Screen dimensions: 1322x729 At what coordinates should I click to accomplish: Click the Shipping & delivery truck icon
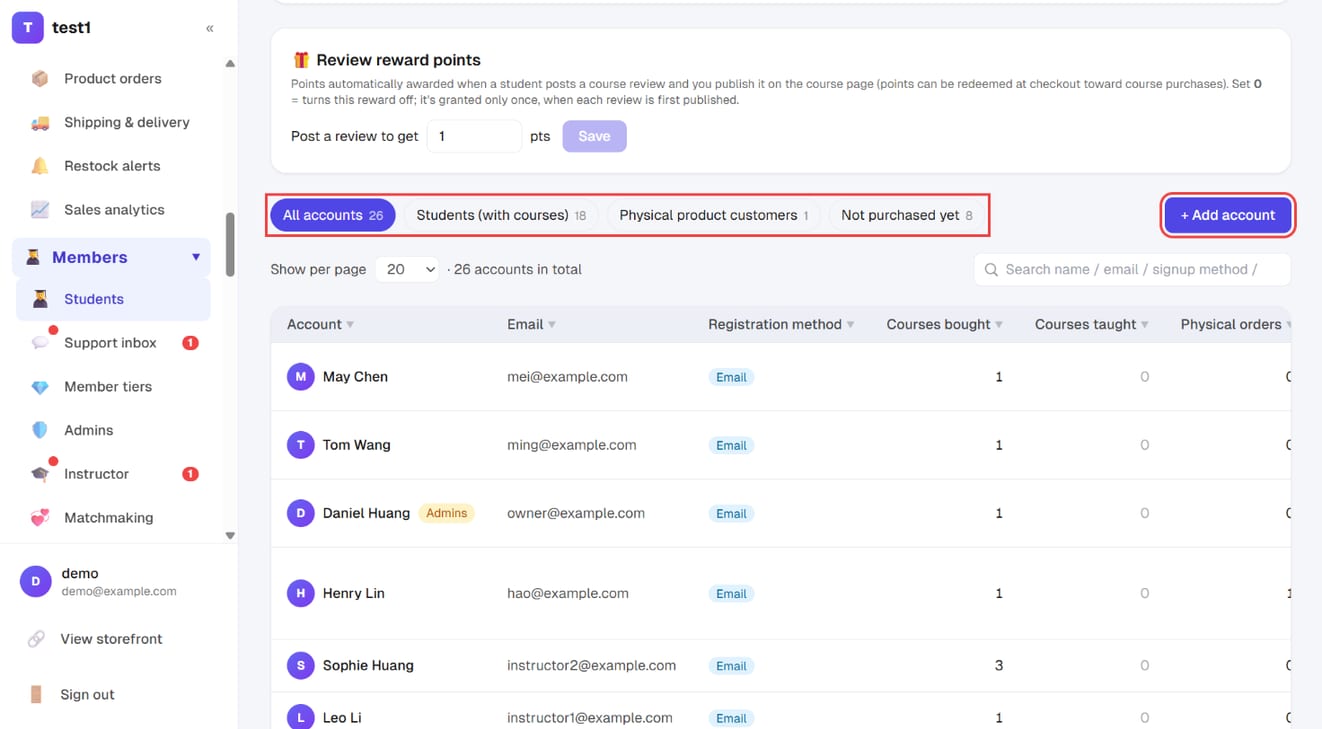pos(40,122)
